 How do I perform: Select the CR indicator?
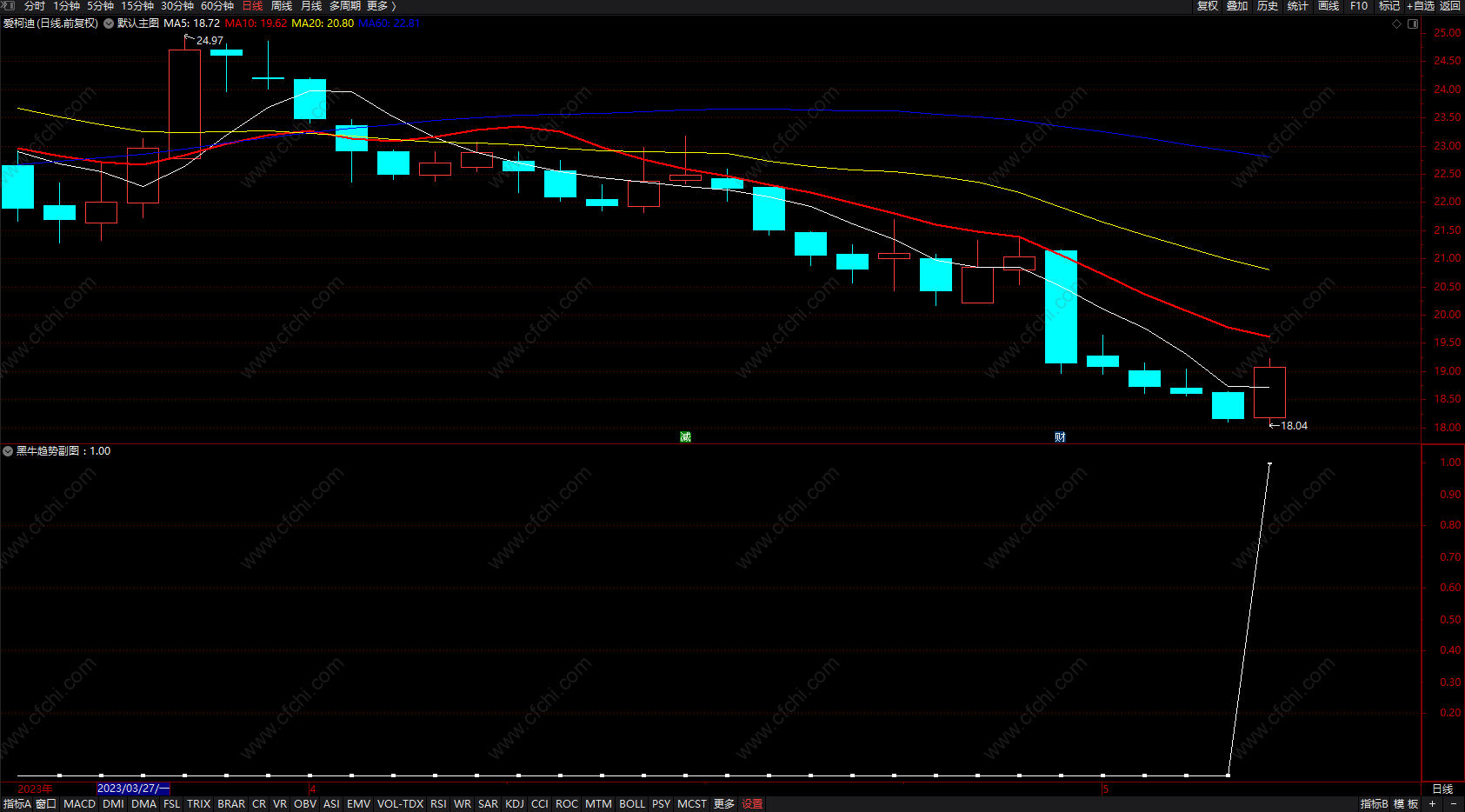coord(259,804)
